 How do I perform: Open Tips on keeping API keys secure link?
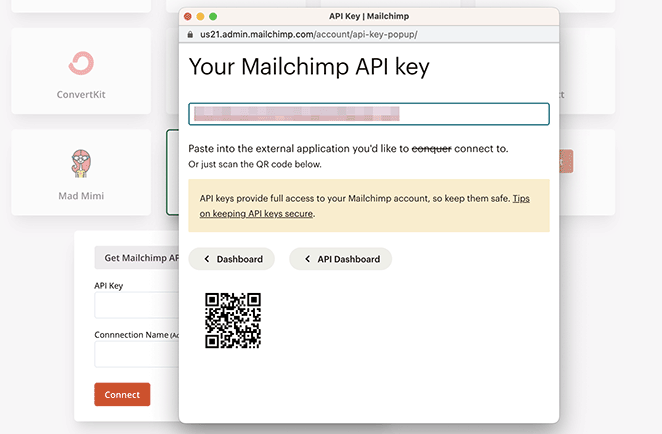(364, 206)
